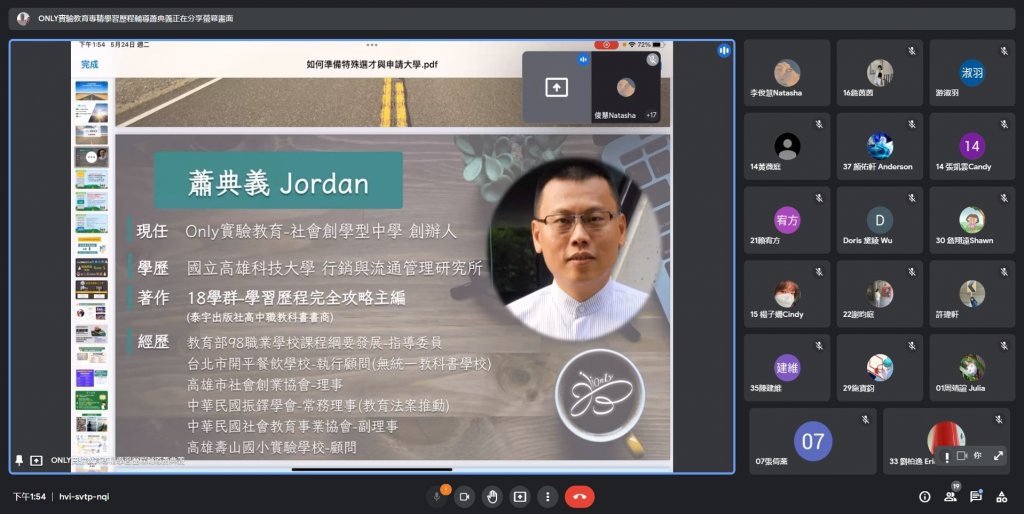Click meeting code hvi-svtp-nqi

(84, 496)
